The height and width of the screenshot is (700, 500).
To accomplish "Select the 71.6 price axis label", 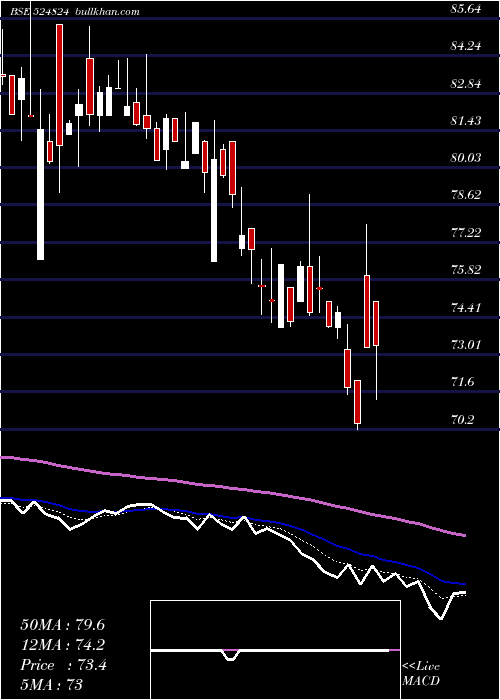I will pos(462,382).
